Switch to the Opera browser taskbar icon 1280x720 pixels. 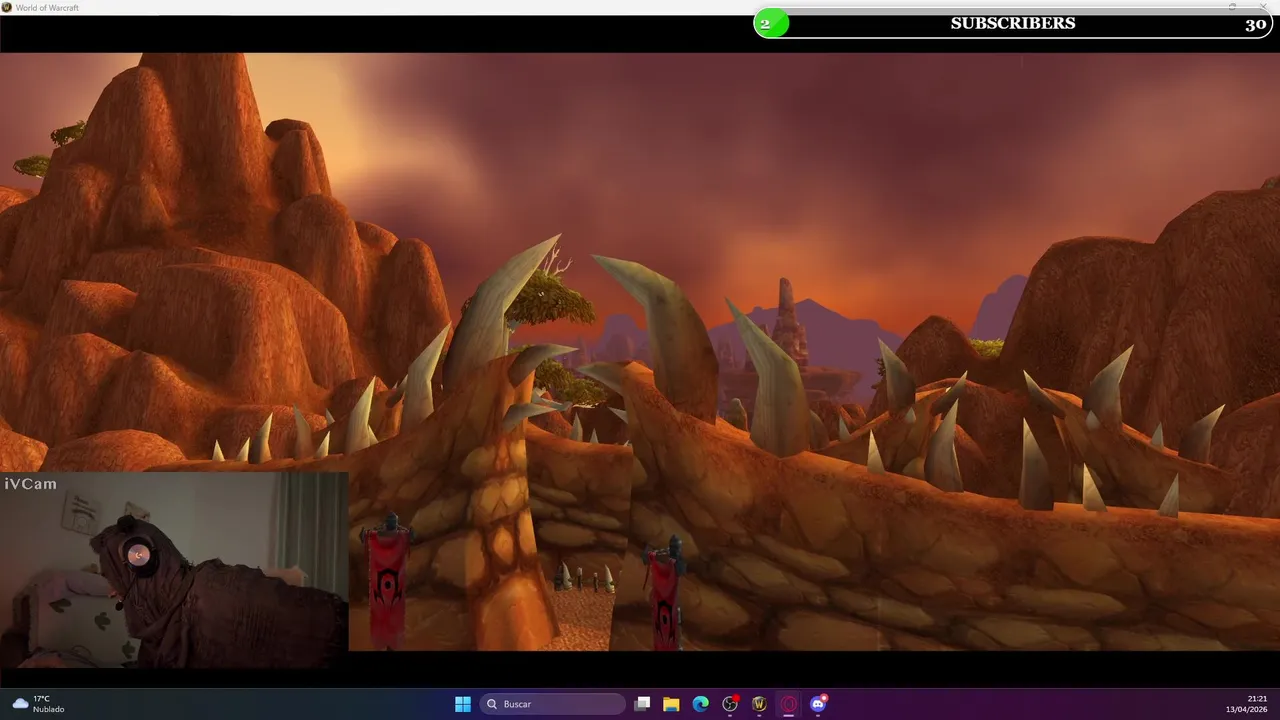tap(789, 704)
